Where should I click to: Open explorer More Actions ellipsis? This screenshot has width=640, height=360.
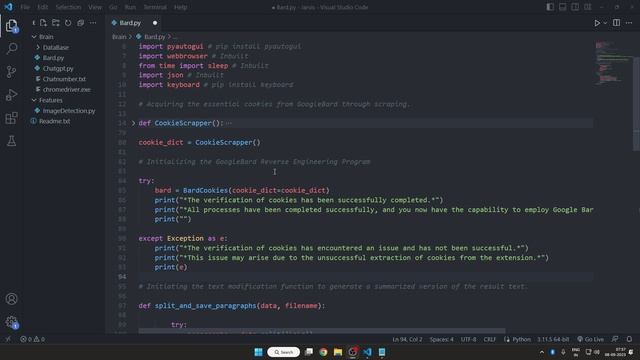(93, 23)
